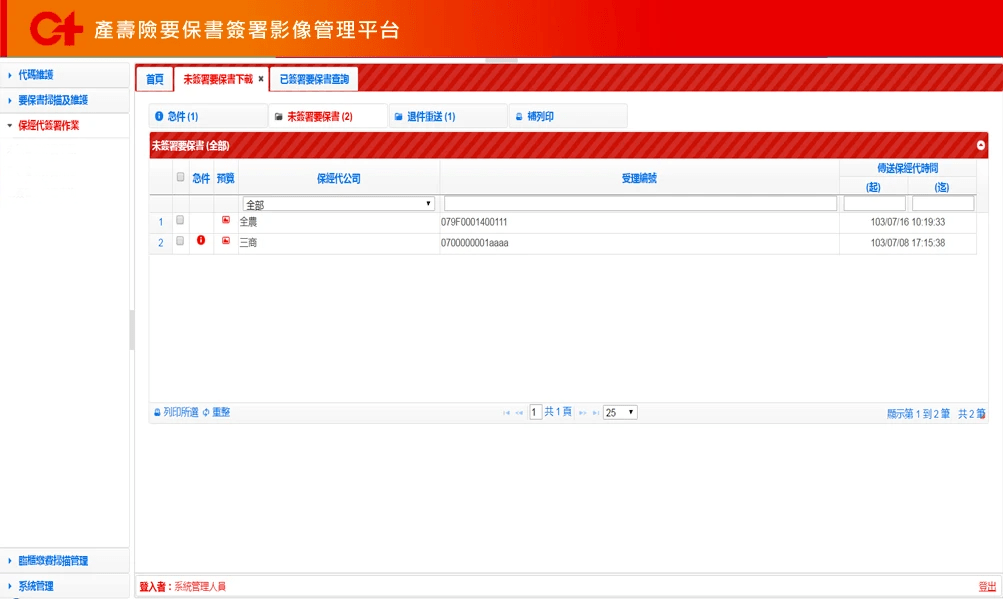
Task: Check the checkbox for row 2 三商
Action: click(180, 241)
